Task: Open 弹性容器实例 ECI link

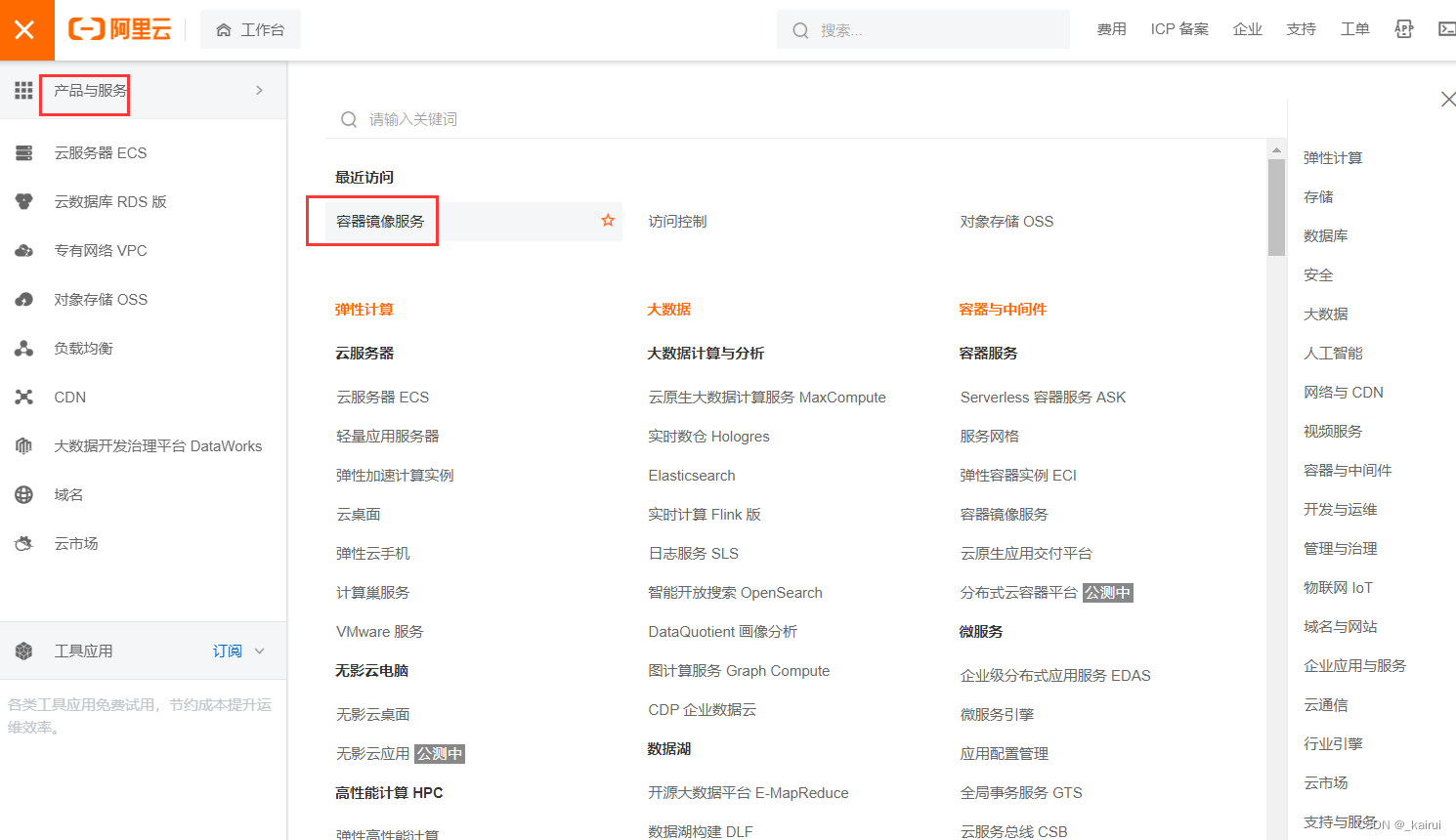Action: point(1018,476)
